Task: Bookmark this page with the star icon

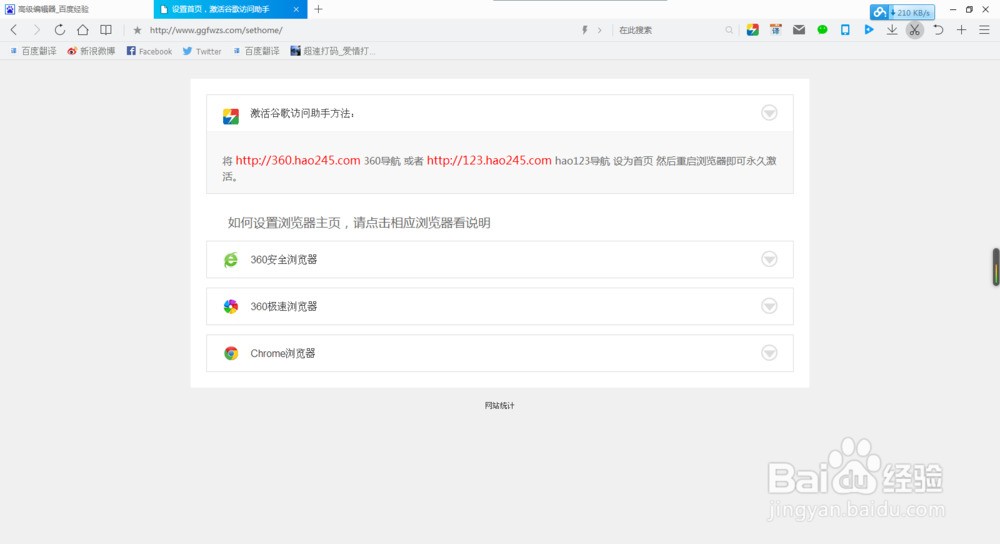Action: [x=137, y=30]
